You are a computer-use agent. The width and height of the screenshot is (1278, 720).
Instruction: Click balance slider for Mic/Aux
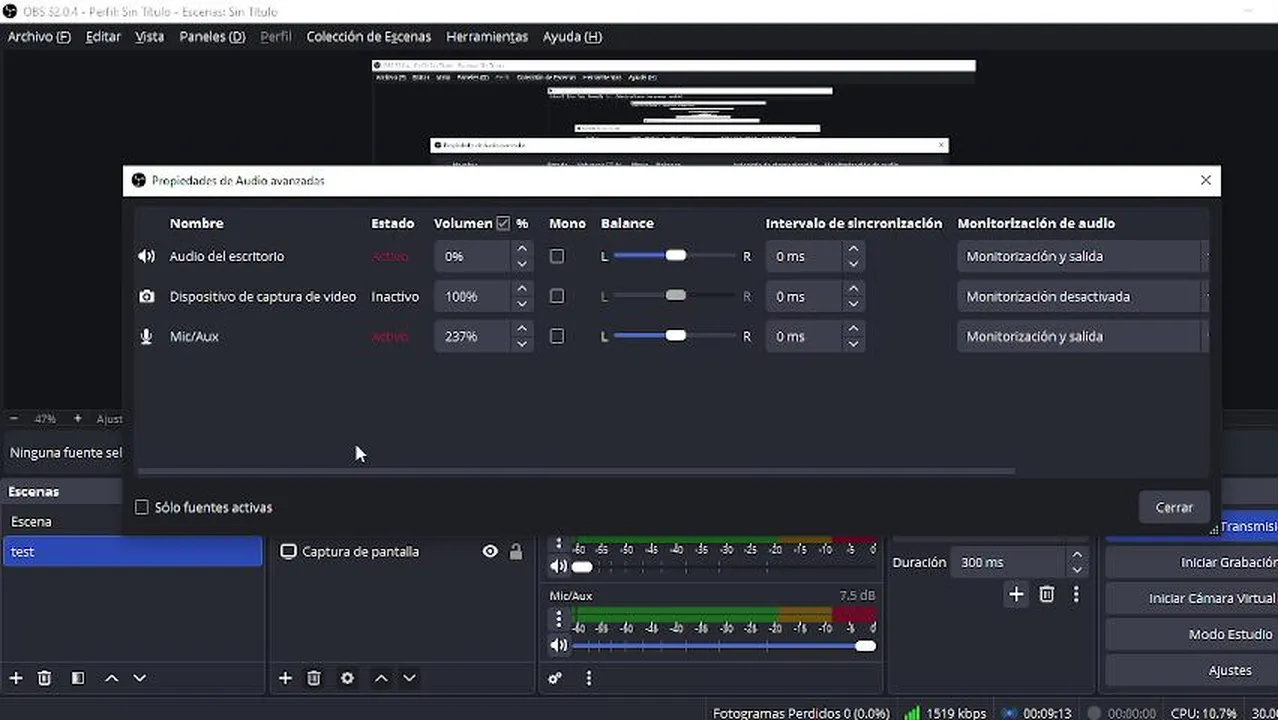click(674, 336)
